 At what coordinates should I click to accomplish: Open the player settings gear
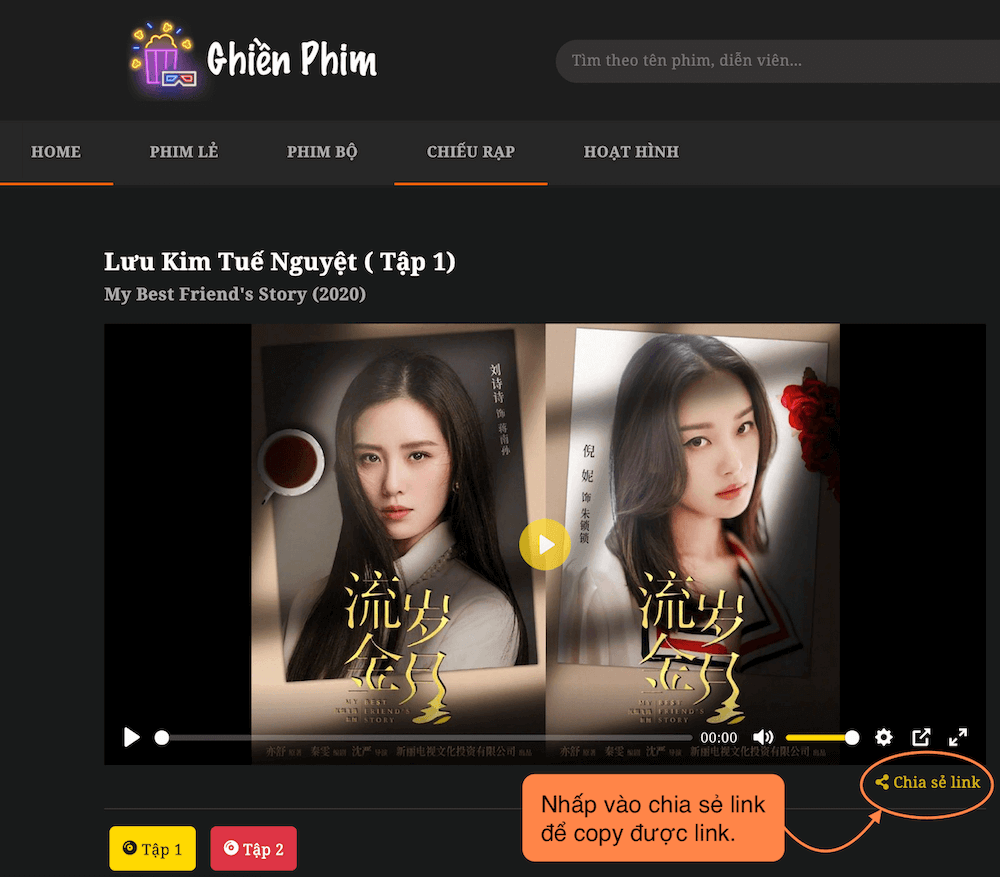click(883, 738)
